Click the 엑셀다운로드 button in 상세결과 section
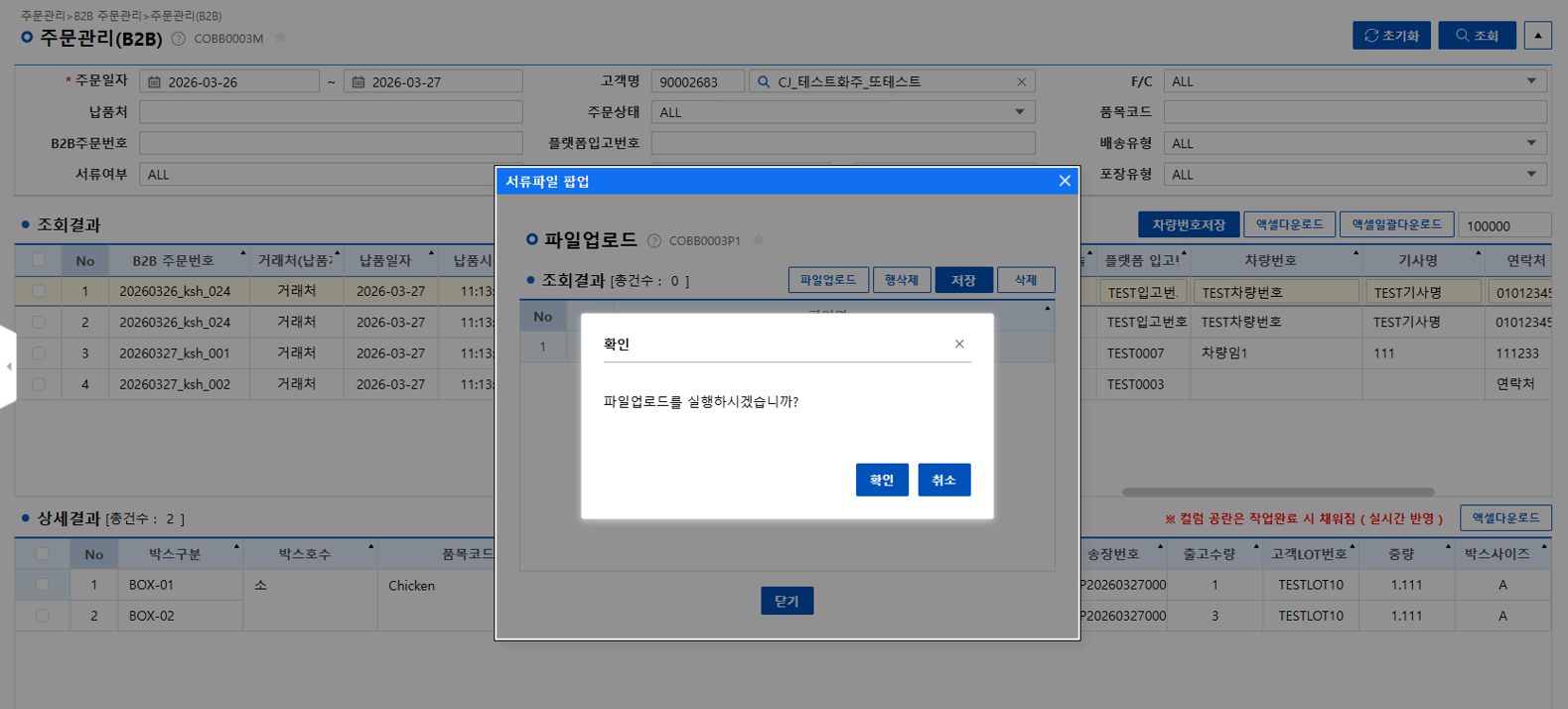This screenshot has width=1568, height=709. (1505, 517)
